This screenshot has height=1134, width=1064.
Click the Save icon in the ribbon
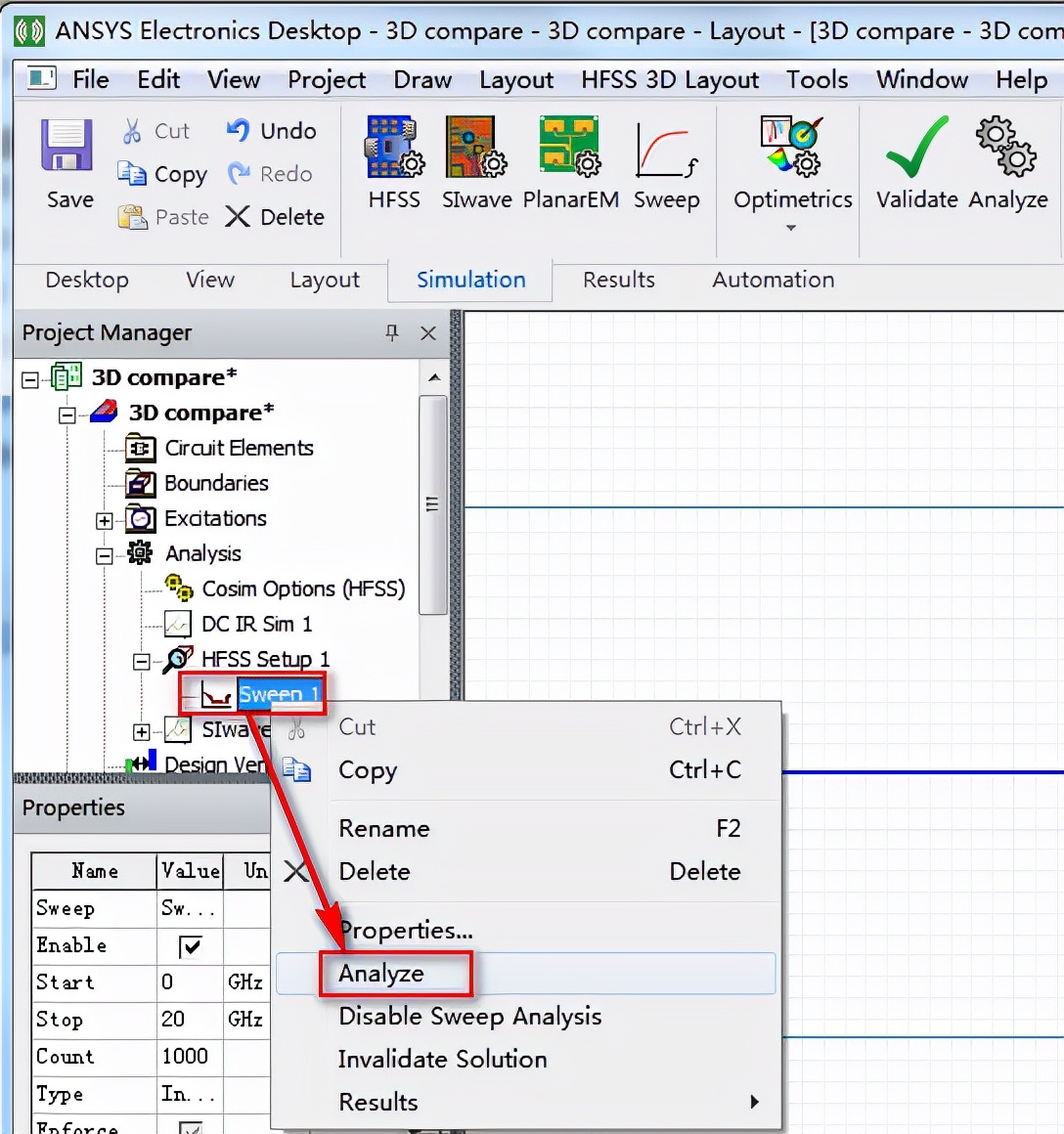coord(67,147)
